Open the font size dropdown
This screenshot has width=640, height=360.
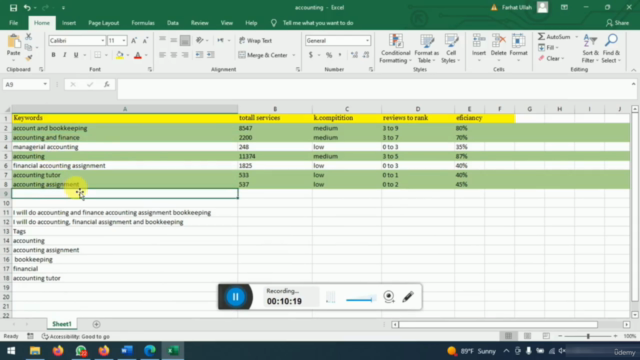pyautogui.click(x=124, y=40)
